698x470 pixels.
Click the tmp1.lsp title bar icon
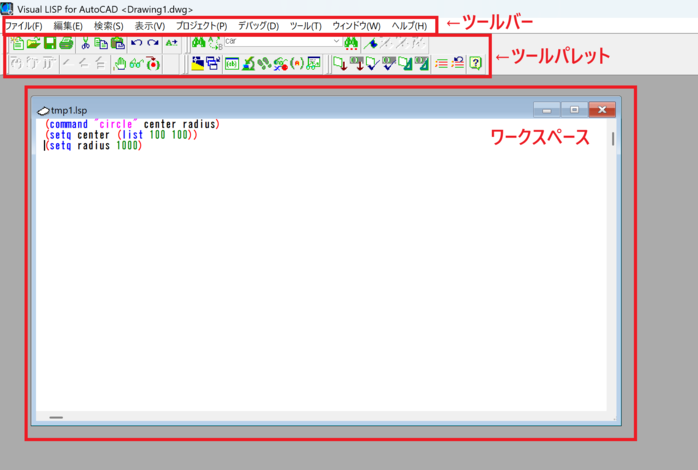[43, 110]
